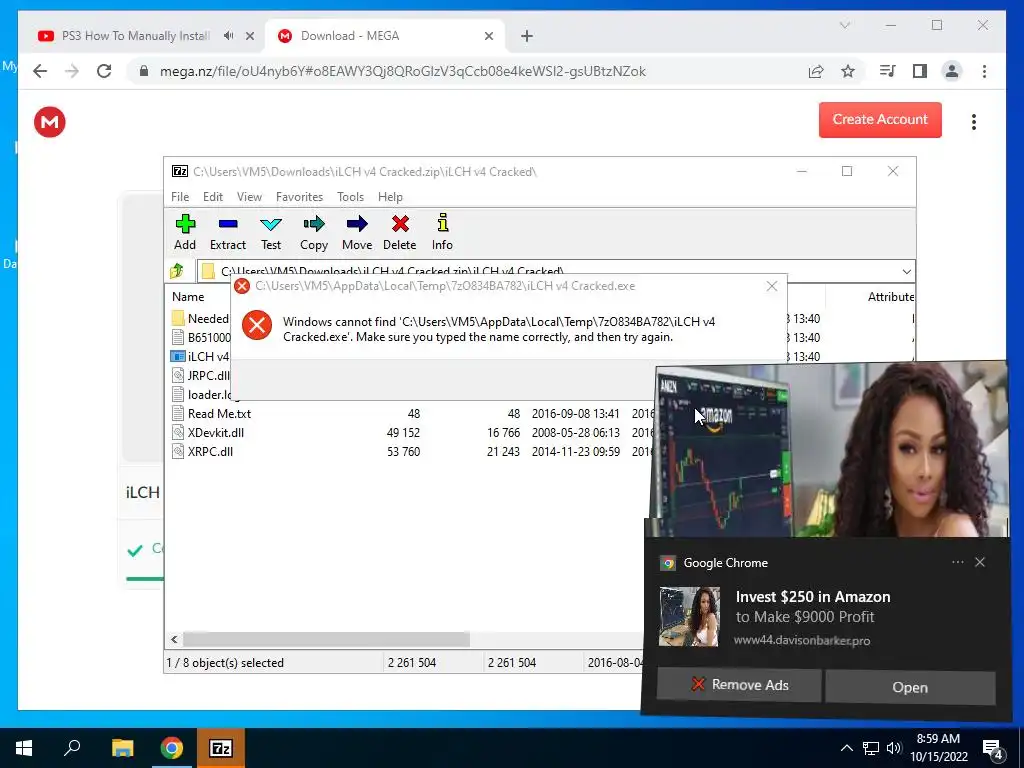Click the notification ad thumbnail image

pos(689,616)
